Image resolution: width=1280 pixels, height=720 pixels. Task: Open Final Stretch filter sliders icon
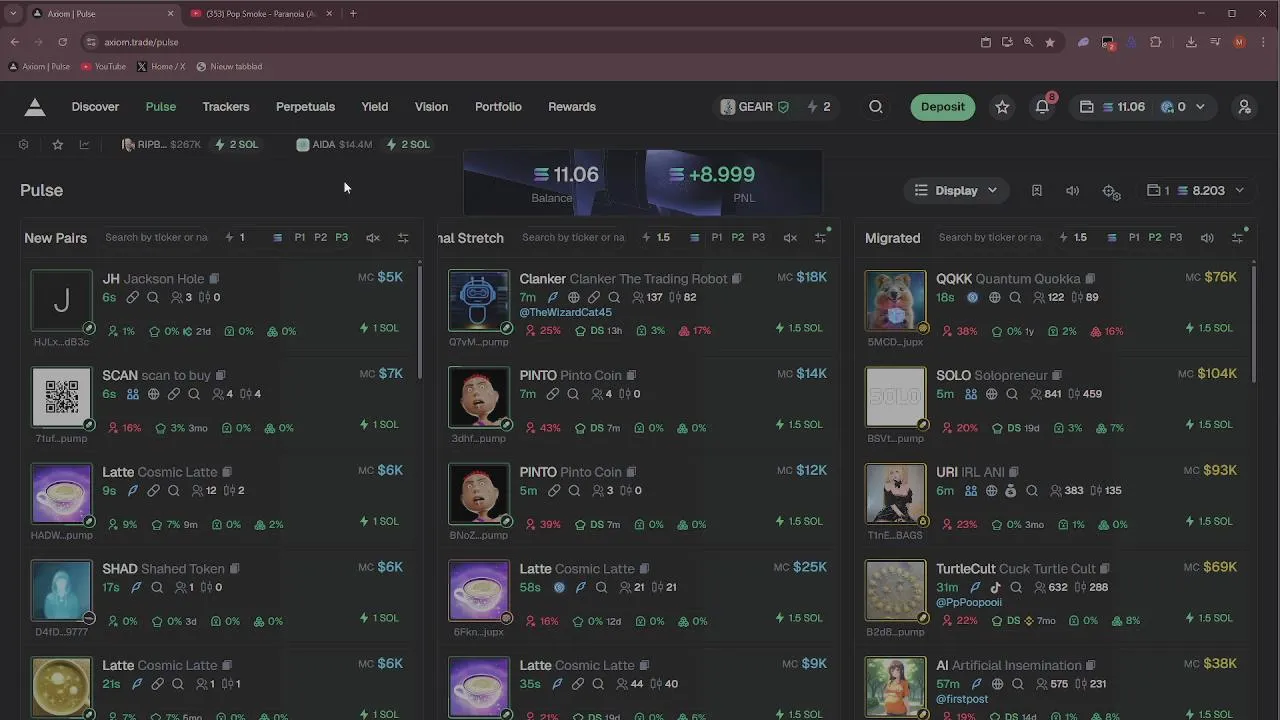820,238
